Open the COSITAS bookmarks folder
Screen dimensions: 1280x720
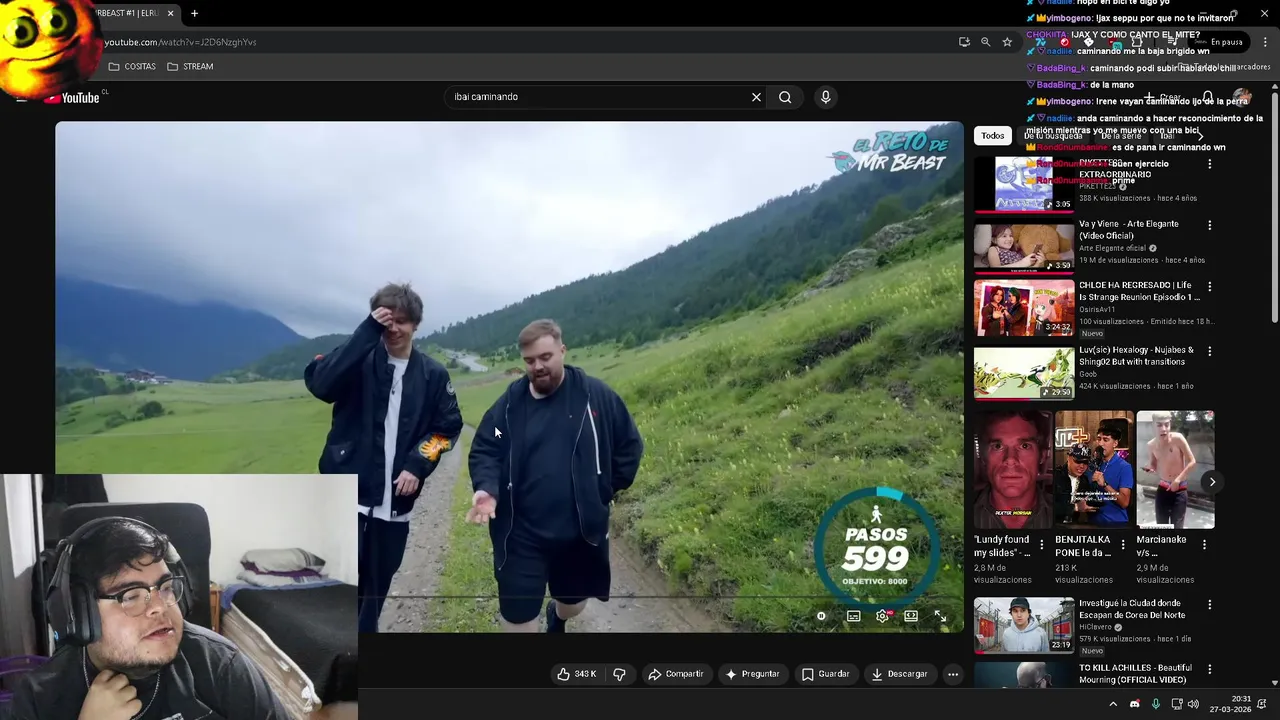pos(132,66)
